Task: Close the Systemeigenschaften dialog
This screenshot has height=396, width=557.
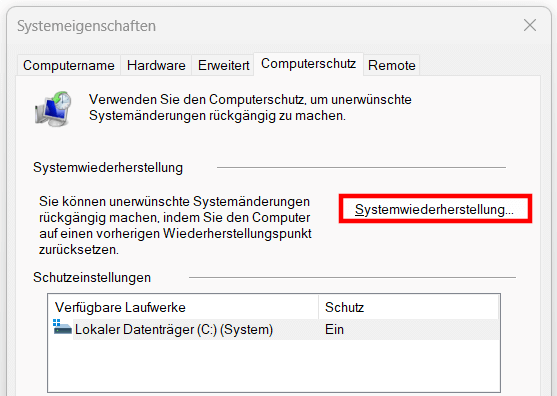Action: (x=530, y=25)
